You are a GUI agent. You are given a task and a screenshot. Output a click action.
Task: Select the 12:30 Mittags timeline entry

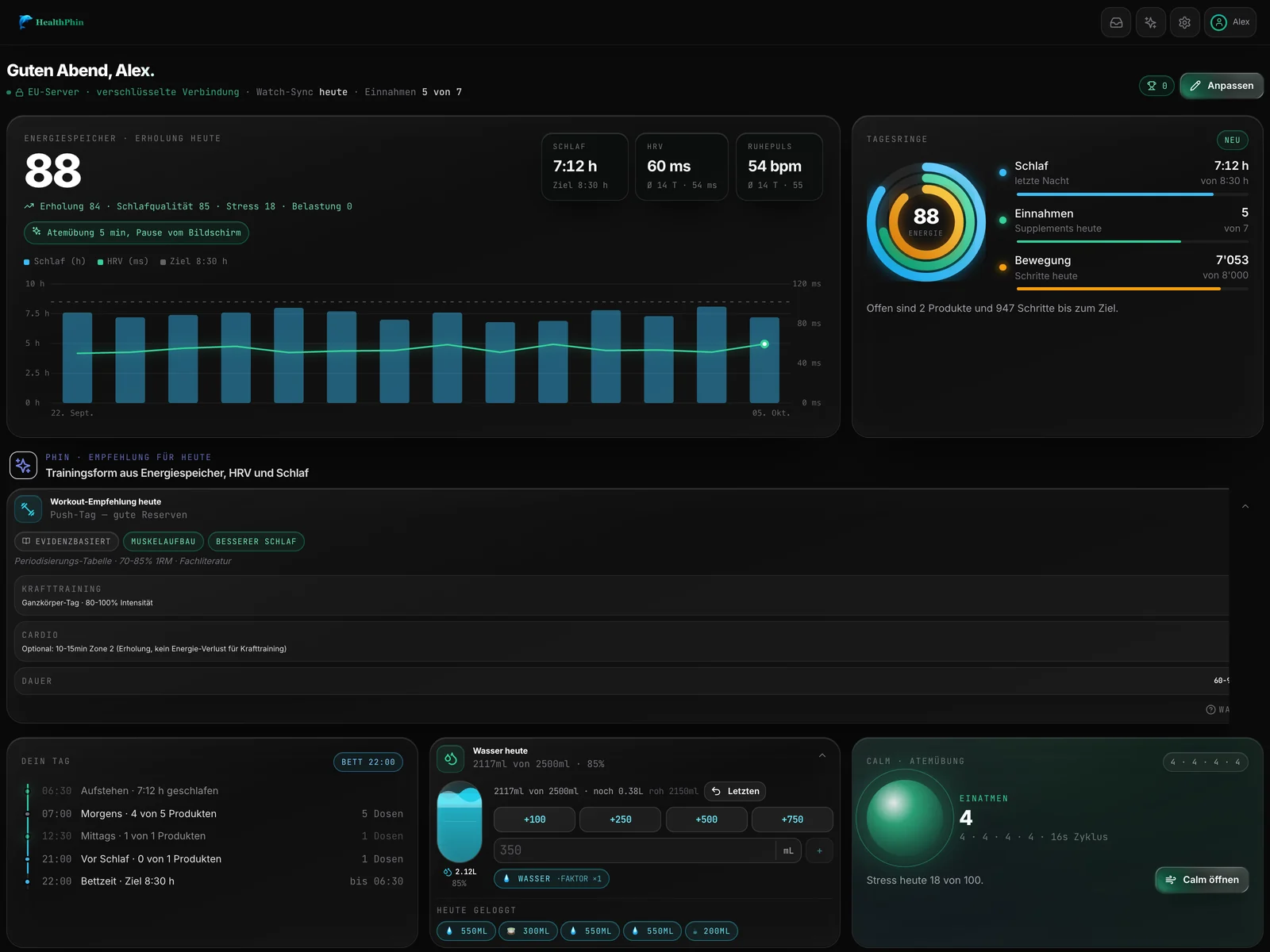point(214,836)
